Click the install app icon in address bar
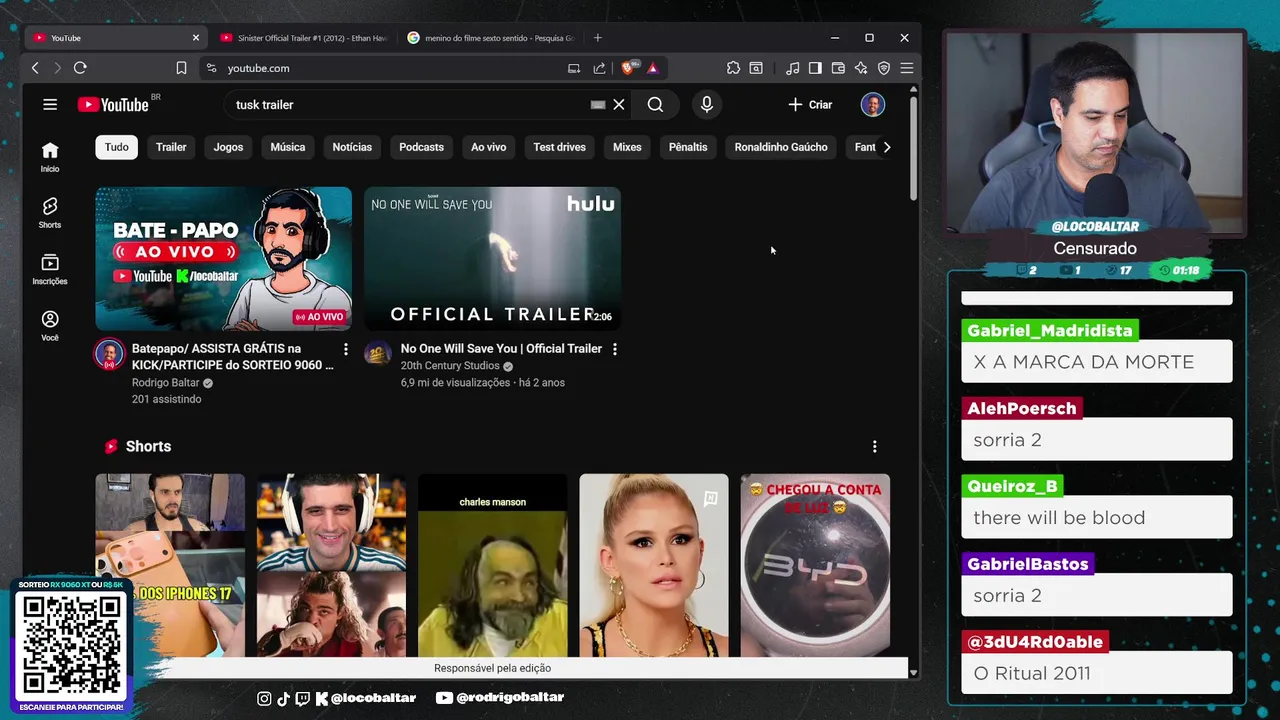Image resolution: width=1280 pixels, height=720 pixels. tap(574, 68)
